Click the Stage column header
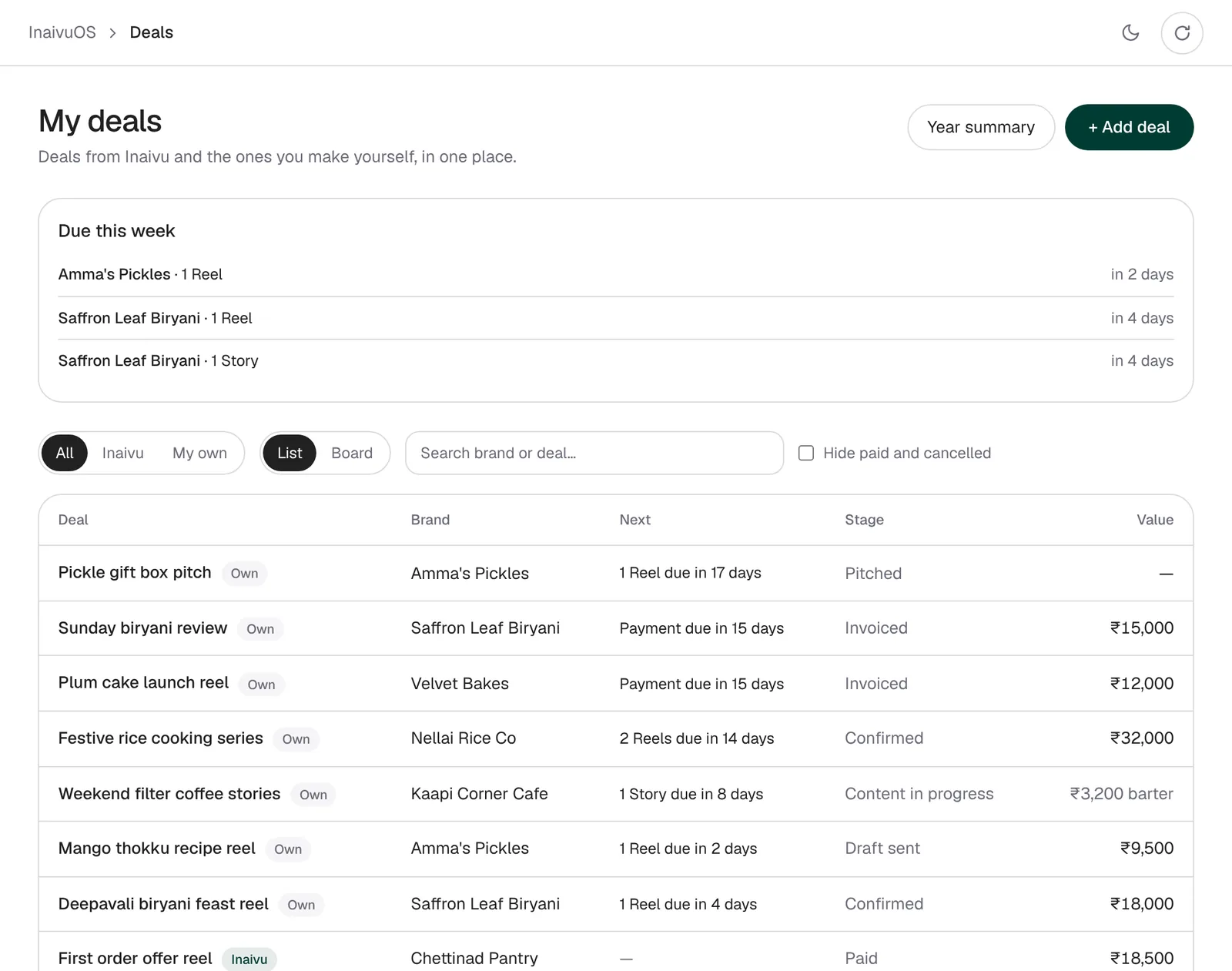The height and width of the screenshot is (971, 1232). coord(864,520)
